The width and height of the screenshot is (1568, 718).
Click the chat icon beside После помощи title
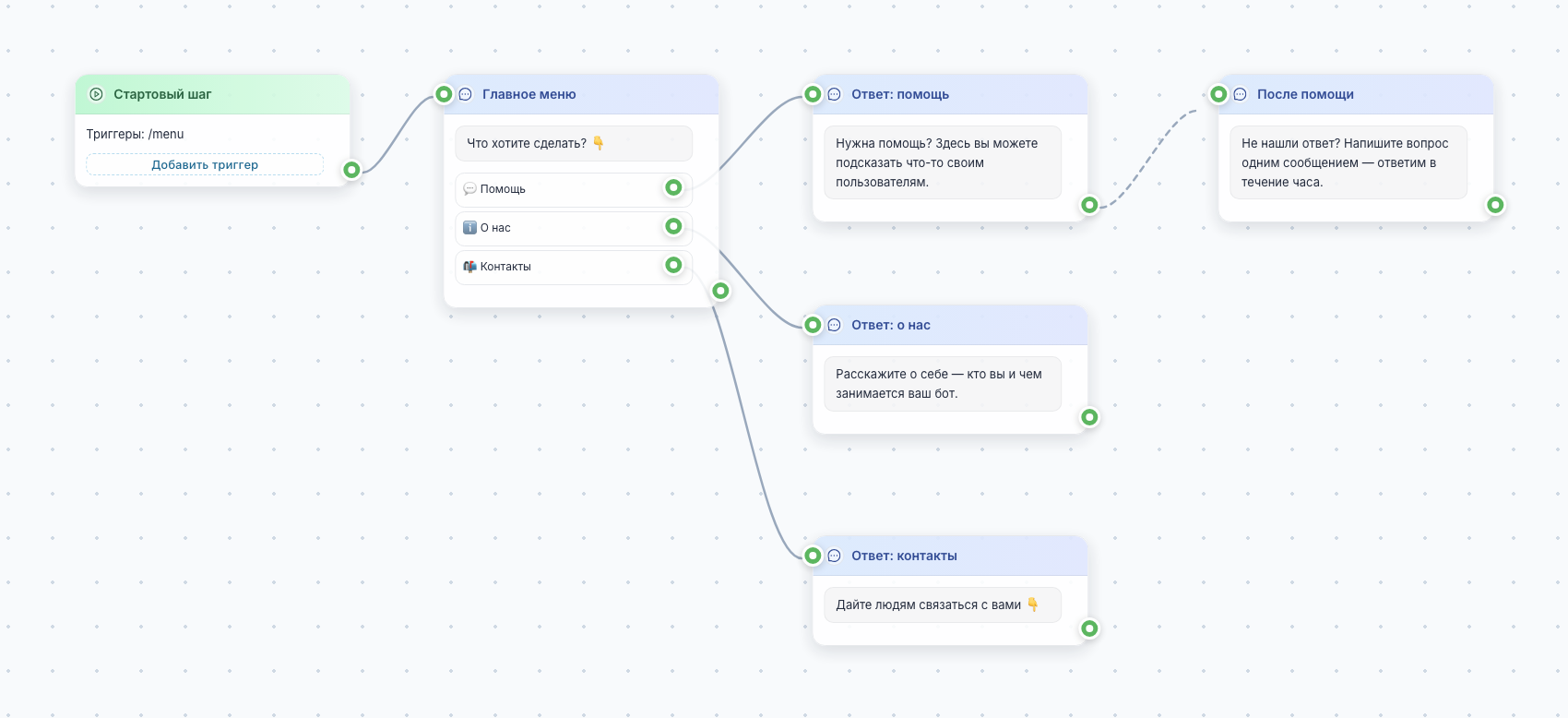1241,94
